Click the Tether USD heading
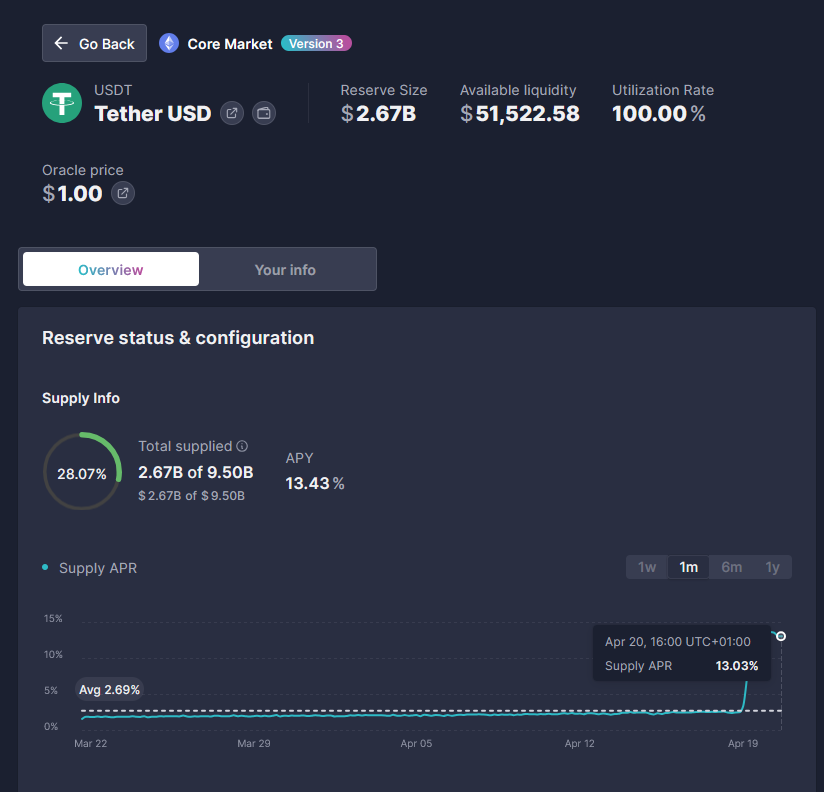Image resolution: width=824 pixels, height=792 pixels. point(153,114)
